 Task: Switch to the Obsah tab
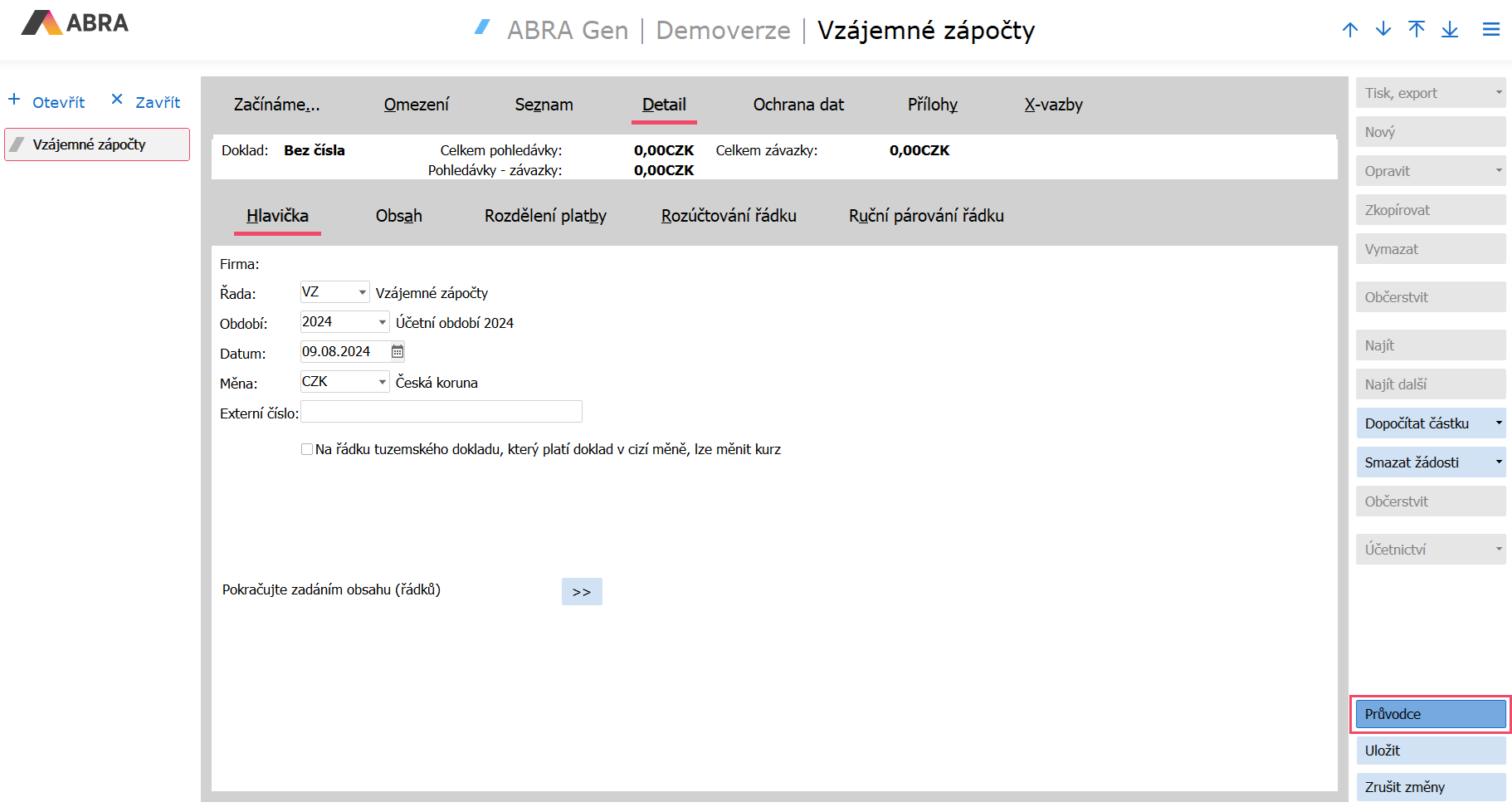[x=398, y=216]
